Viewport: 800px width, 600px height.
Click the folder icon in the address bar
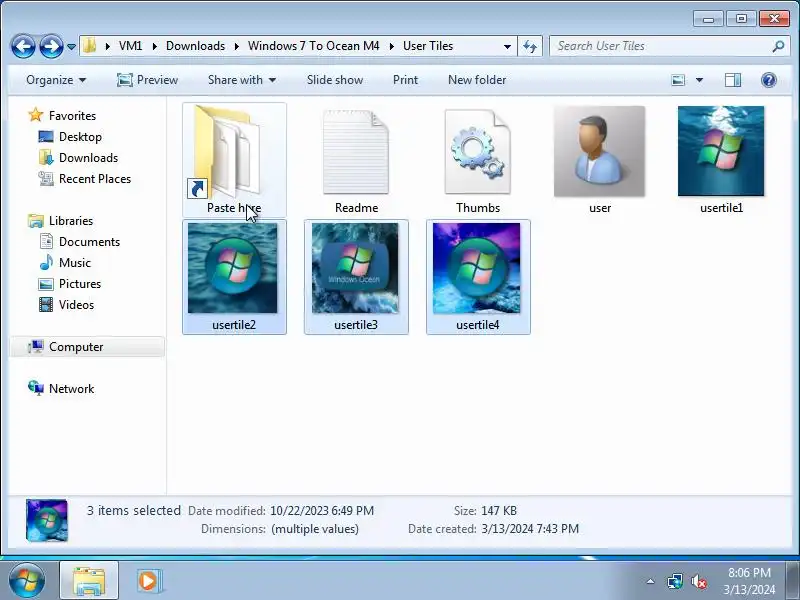89,46
